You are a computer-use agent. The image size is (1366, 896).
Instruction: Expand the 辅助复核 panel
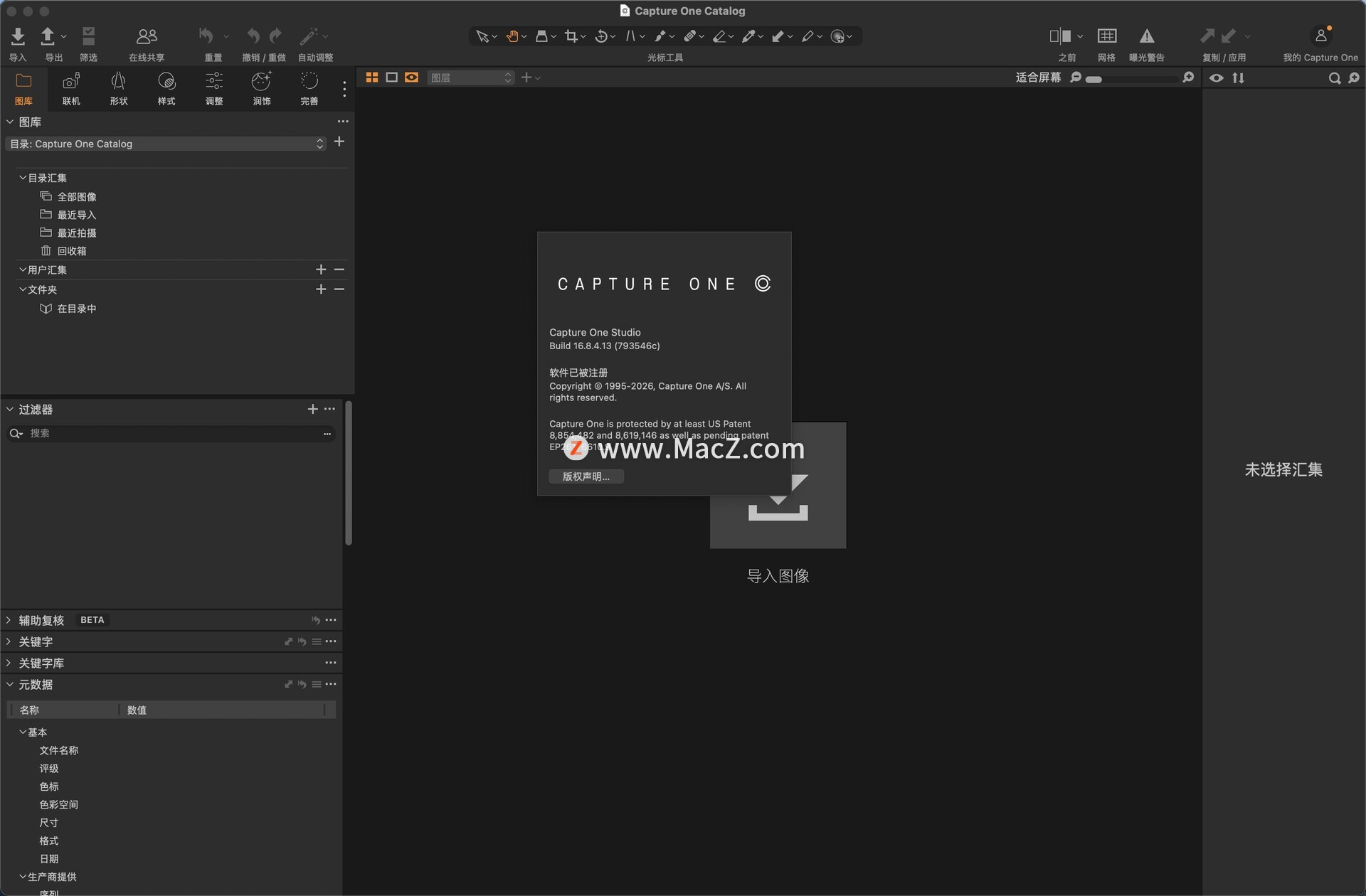pyautogui.click(x=9, y=620)
